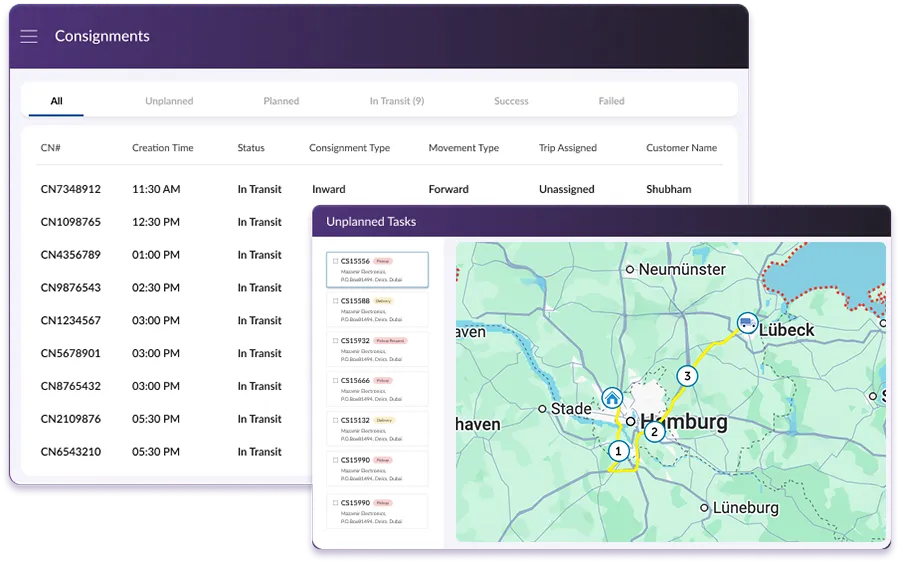Click the Lüneburg label on the map
The image size is (900, 563).
coord(746,508)
